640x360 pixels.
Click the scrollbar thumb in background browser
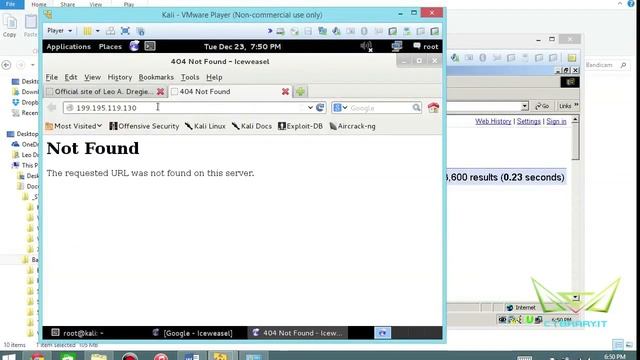tap(576, 142)
